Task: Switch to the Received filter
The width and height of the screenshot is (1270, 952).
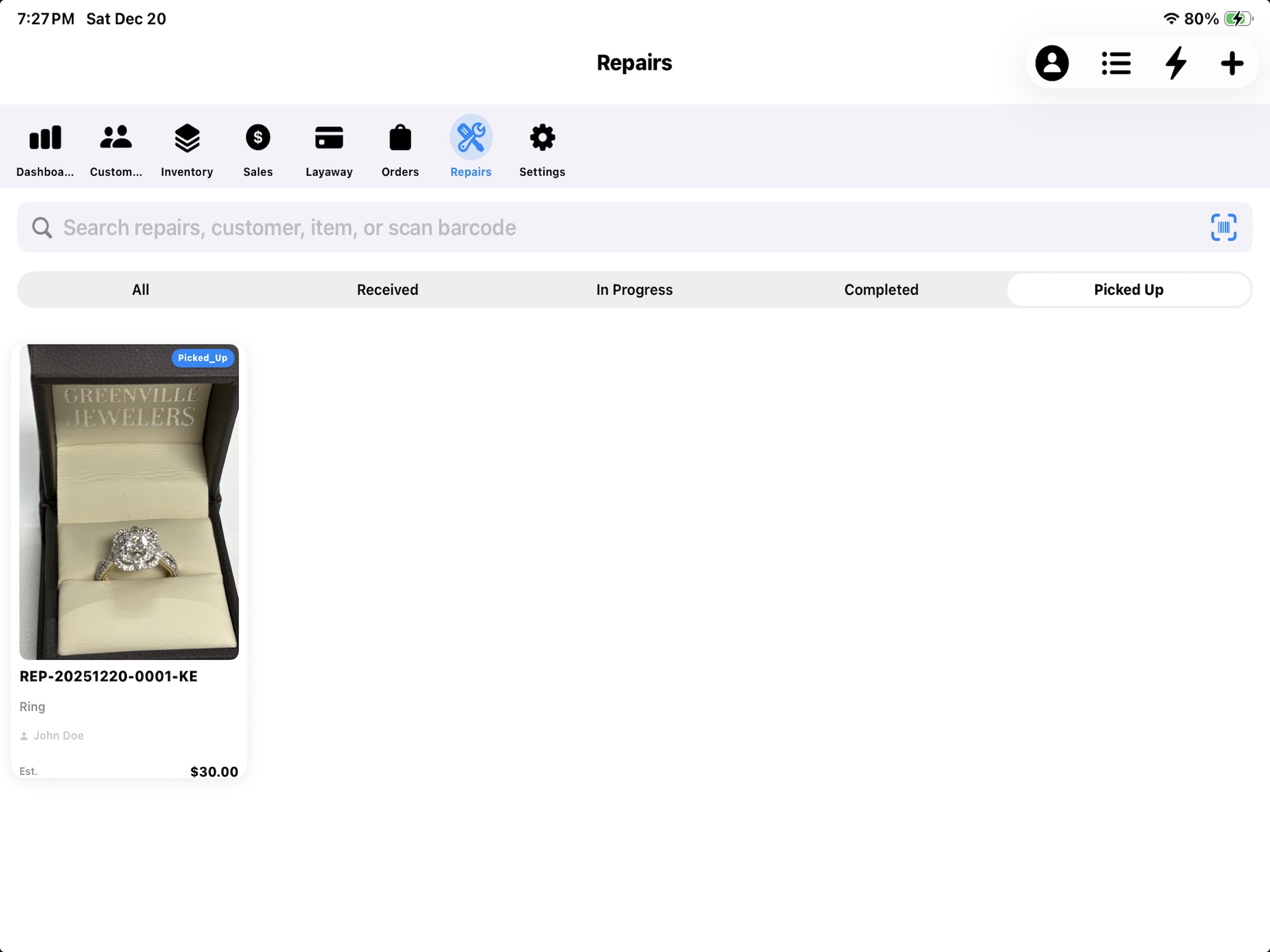Action: tap(387, 290)
